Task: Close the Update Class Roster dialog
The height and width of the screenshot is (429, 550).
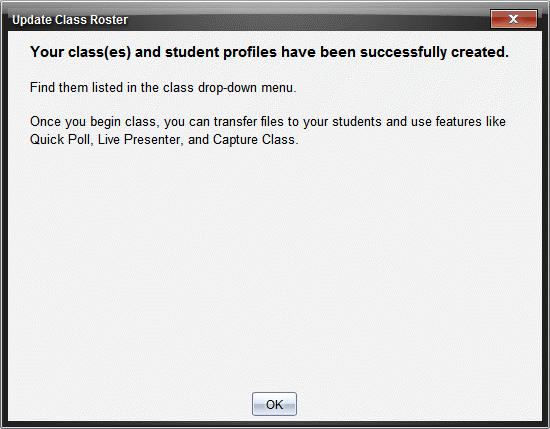Action: [x=514, y=19]
